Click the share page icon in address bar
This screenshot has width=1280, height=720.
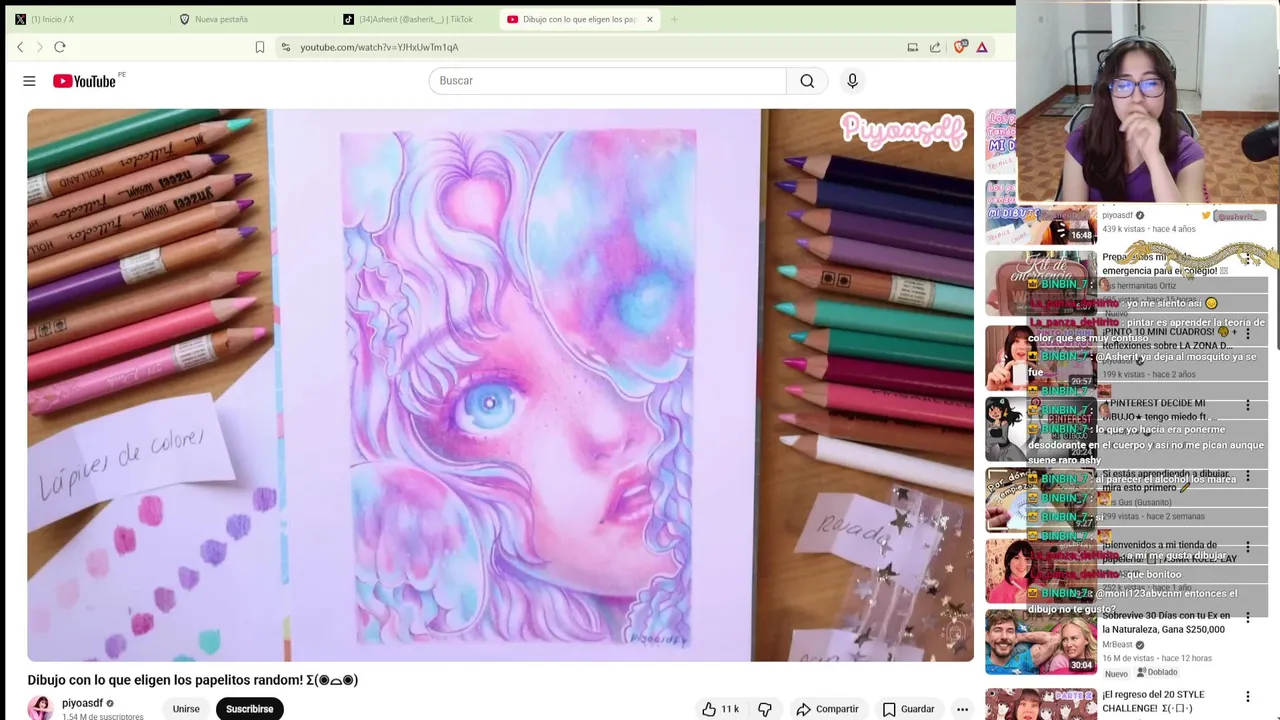(x=935, y=47)
